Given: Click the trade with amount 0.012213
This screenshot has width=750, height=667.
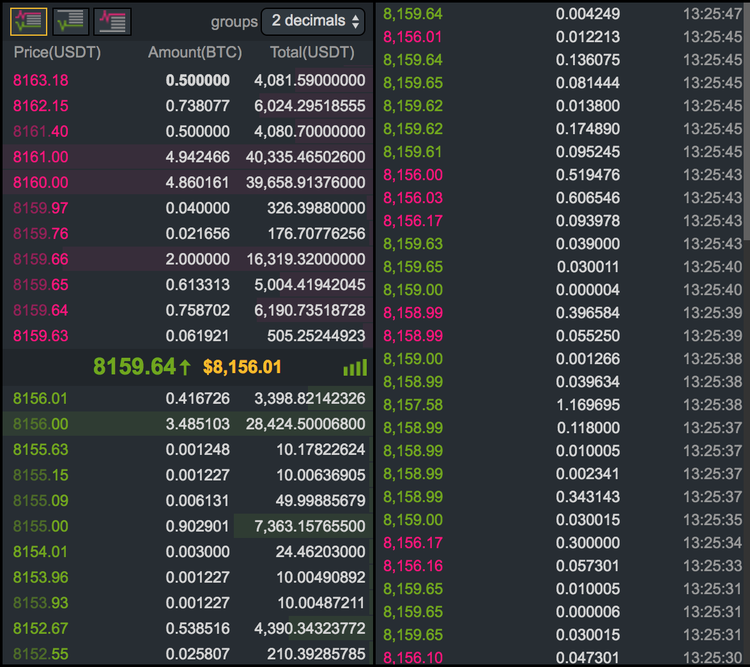Looking at the screenshot, I should 562,37.
